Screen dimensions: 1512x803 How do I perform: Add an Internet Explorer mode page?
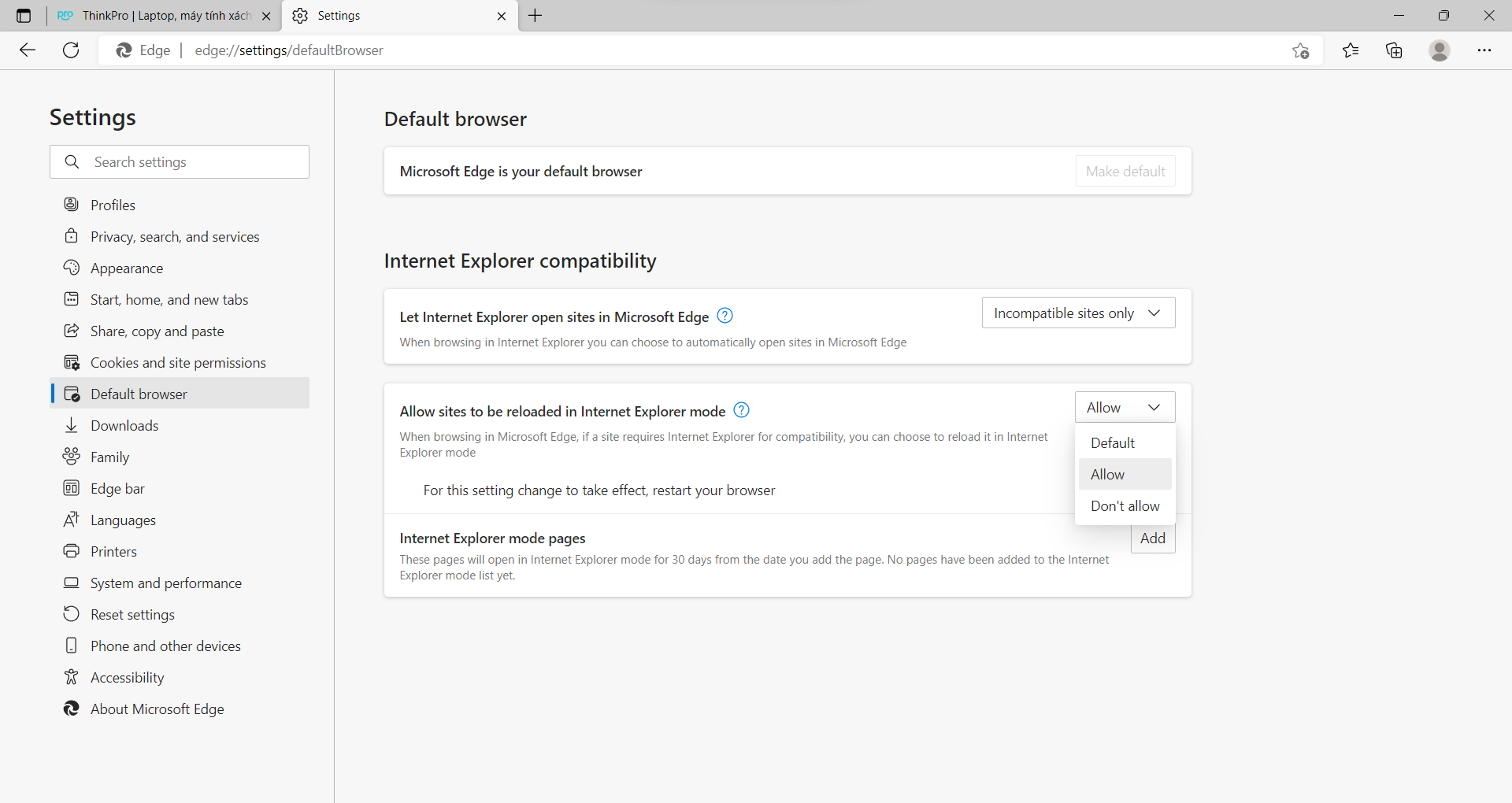[1153, 538]
